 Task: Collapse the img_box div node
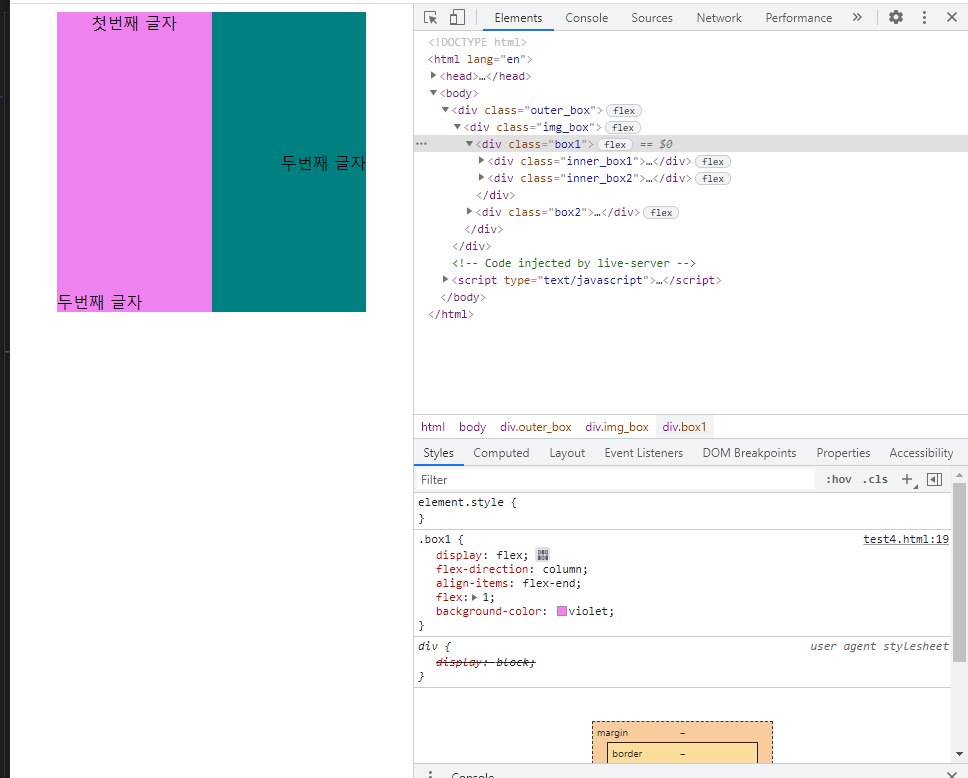click(457, 127)
